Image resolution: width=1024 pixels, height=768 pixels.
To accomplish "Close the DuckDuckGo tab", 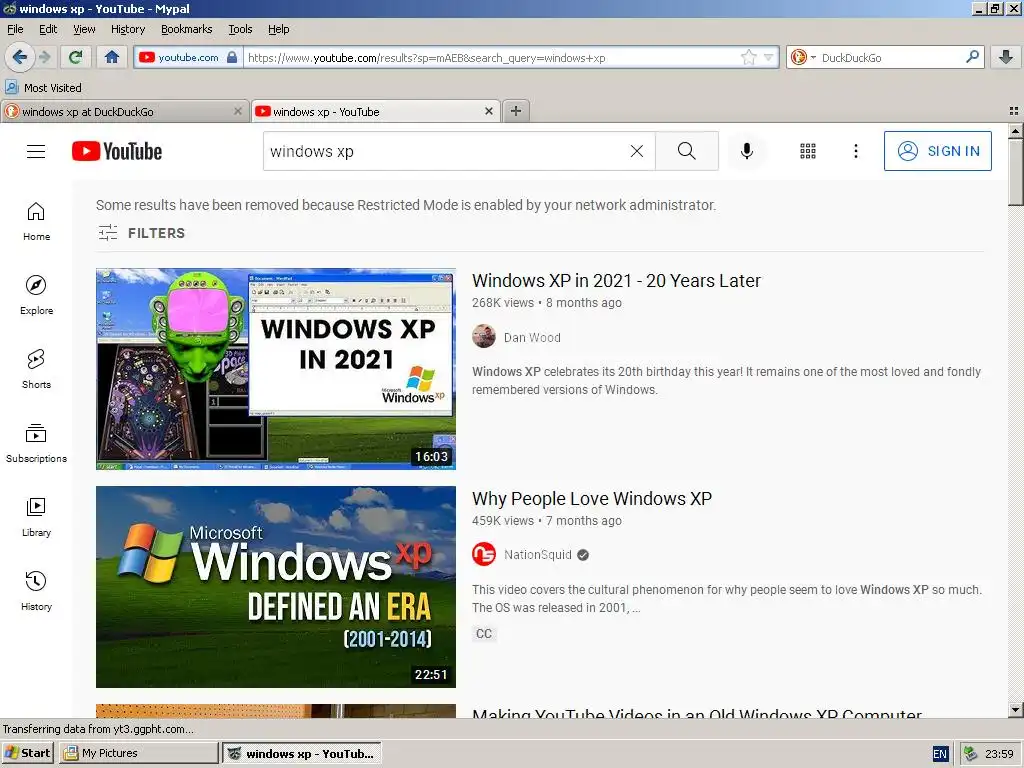I will pos(238,111).
